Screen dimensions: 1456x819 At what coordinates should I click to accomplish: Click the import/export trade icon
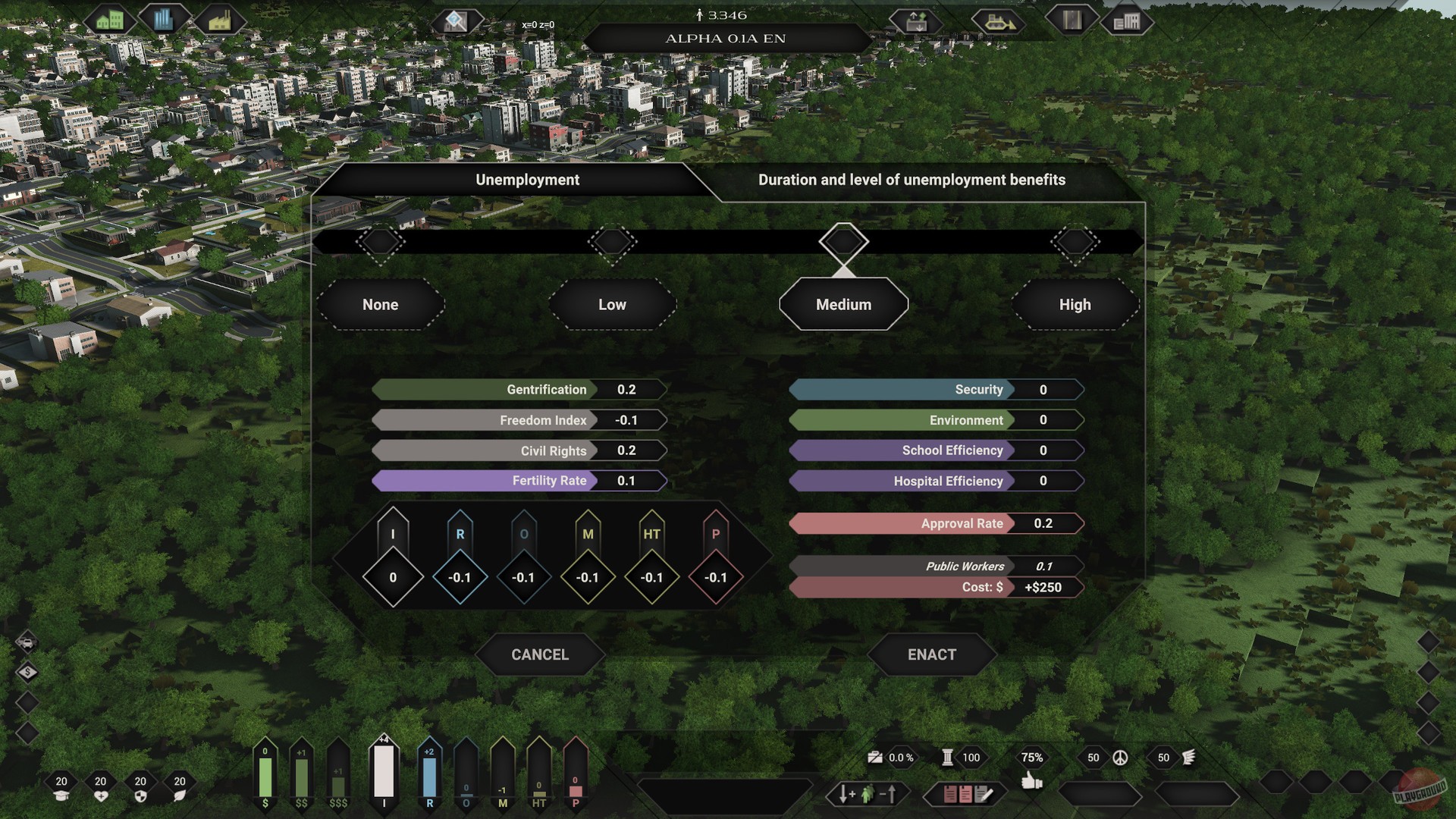coord(915,22)
